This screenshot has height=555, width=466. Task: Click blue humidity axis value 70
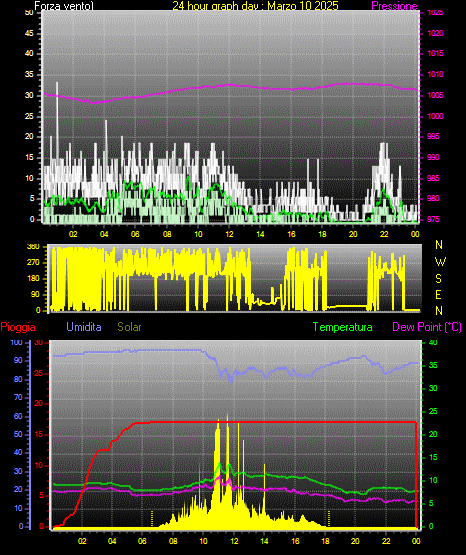pyautogui.click(x=18, y=397)
